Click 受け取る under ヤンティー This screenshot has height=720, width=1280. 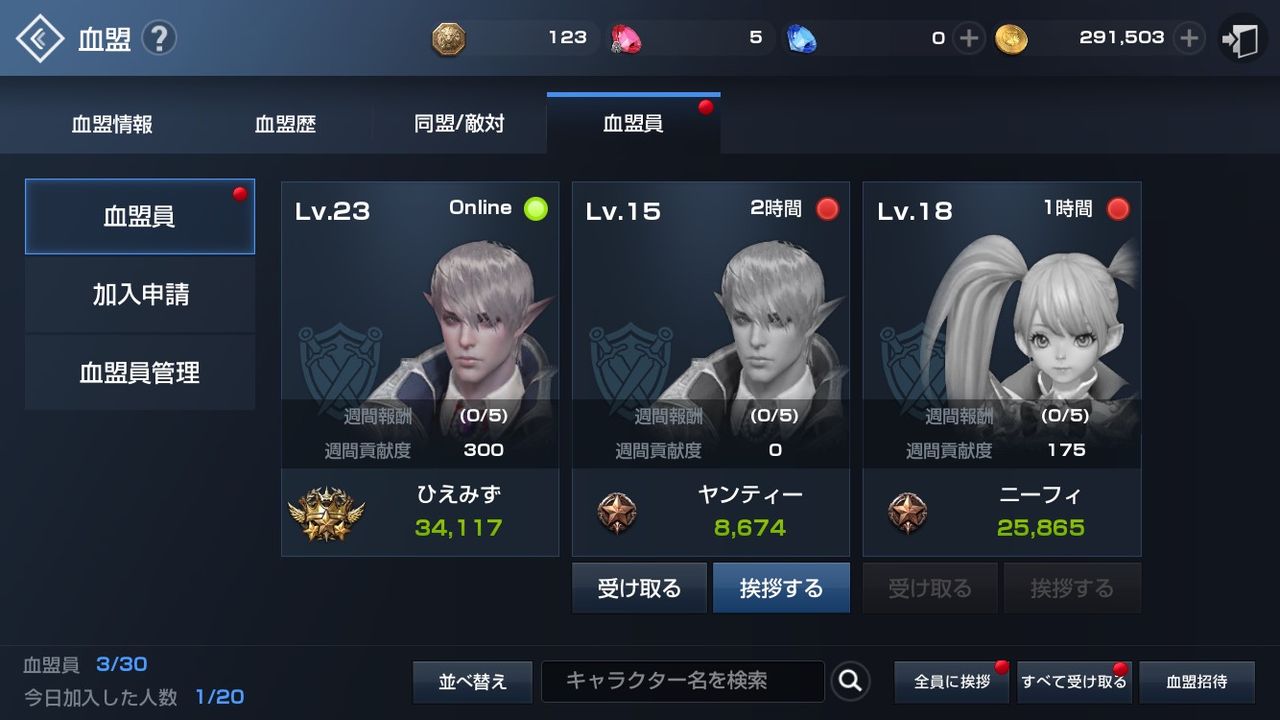pyautogui.click(x=639, y=588)
